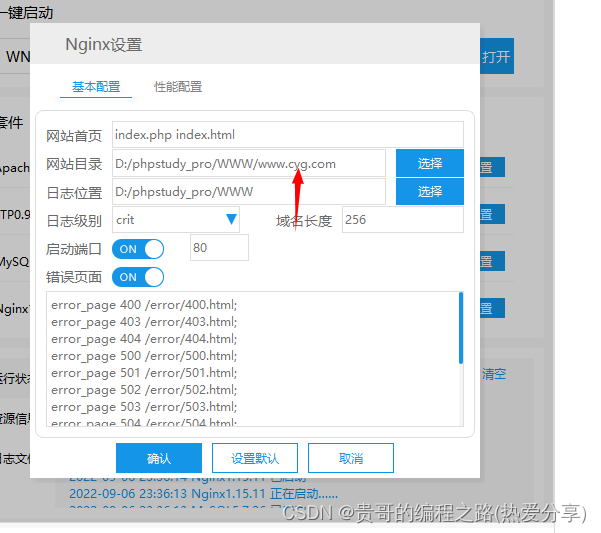Click the 网站目录 path field
Screen dimensions: 601x533
click(249, 164)
